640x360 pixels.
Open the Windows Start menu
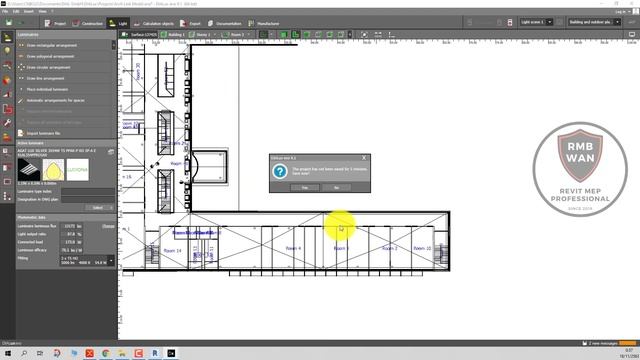[8, 353]
